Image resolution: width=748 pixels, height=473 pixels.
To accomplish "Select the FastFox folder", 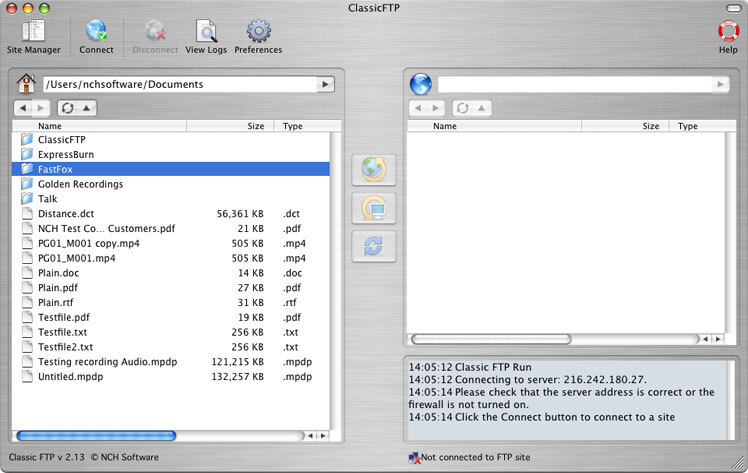I will click(x=57, y=169).
